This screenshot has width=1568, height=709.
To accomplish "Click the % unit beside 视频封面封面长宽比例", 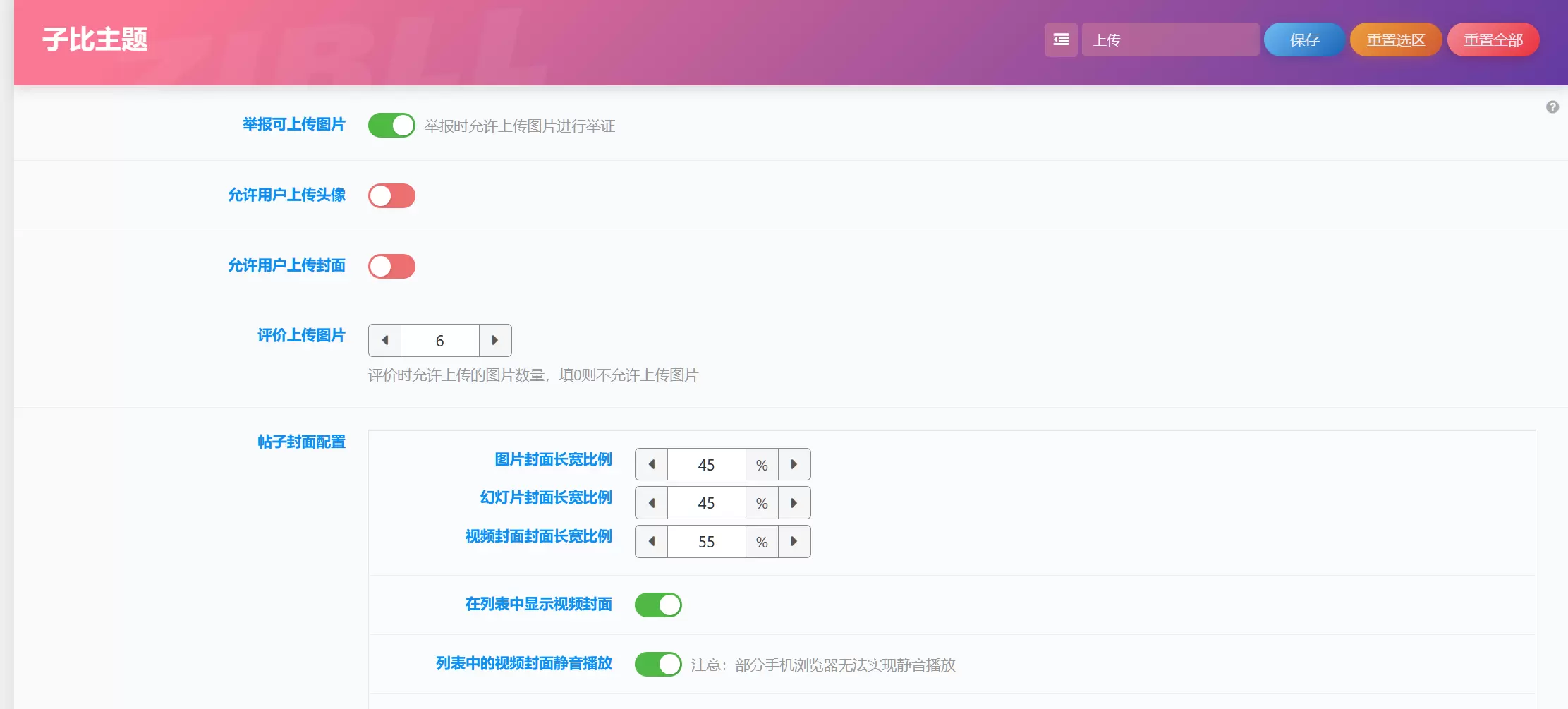I will click(x=762, y=542).
